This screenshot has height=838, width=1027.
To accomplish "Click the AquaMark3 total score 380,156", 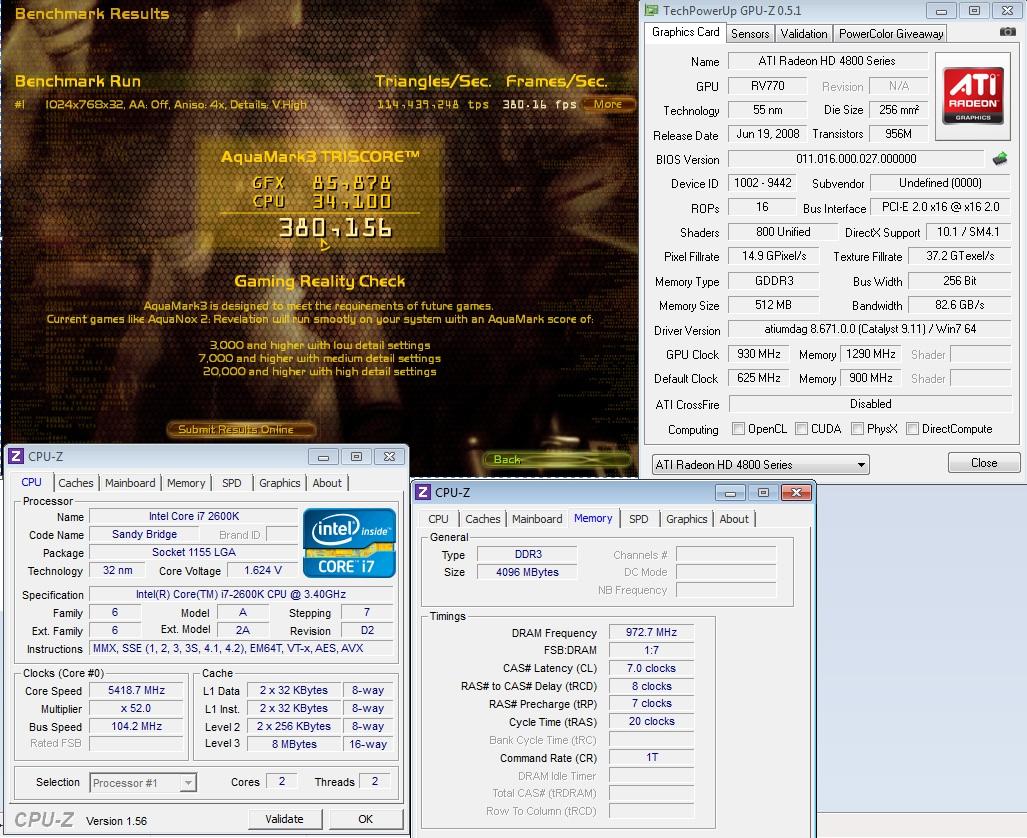I will (x=335, y=227).
